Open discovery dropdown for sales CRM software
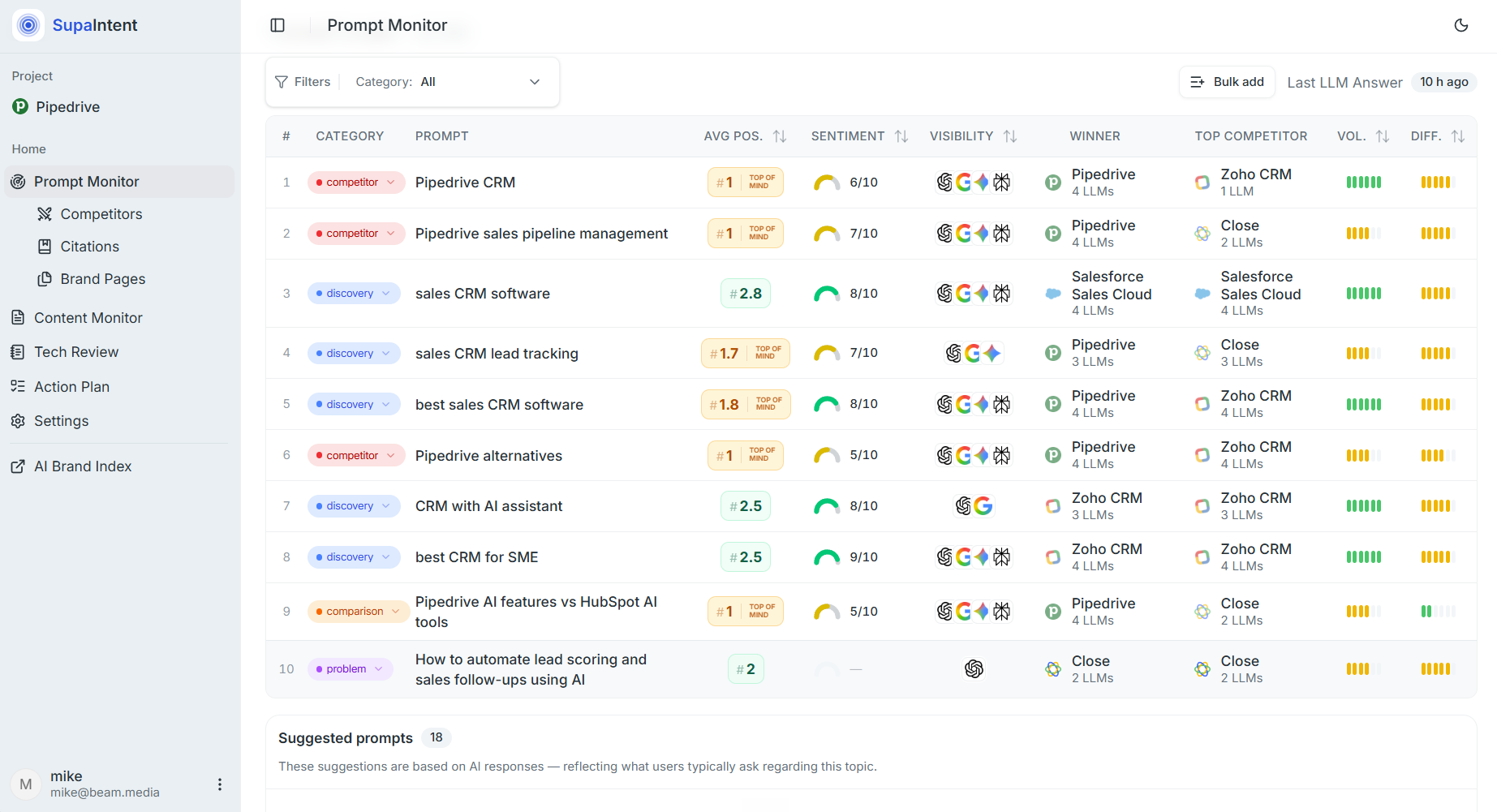The image size is (1497, 812). point(354,294)
